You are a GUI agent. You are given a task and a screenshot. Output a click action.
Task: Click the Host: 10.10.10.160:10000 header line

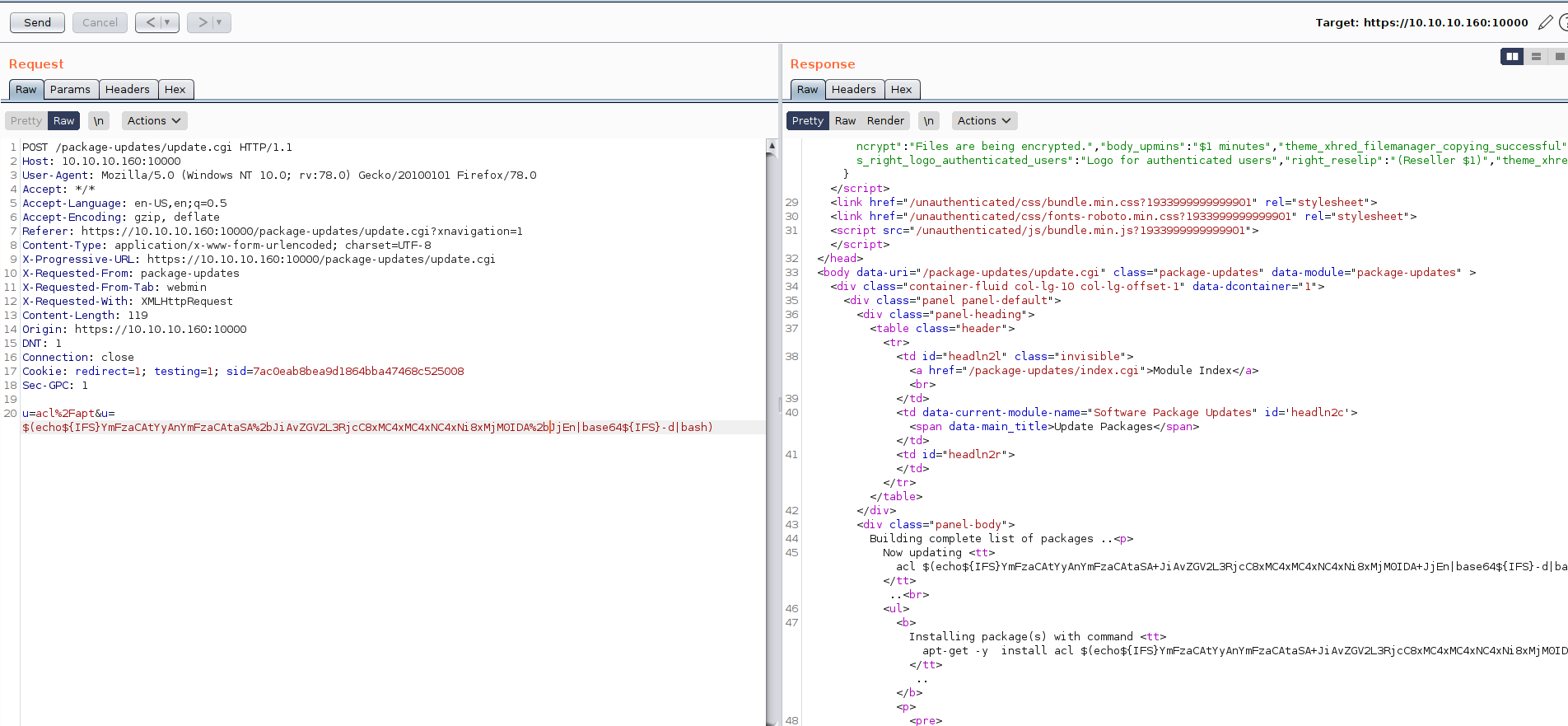[101, 161]
